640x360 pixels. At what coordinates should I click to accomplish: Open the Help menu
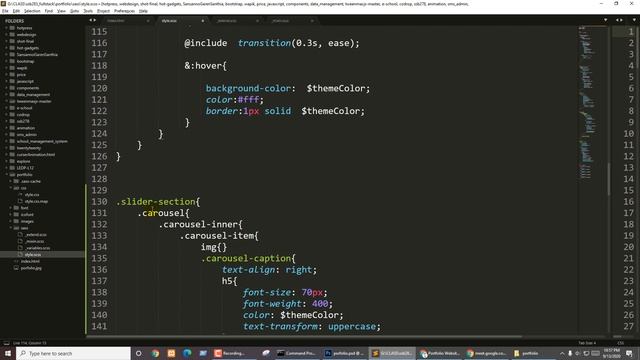pyautogui.click(x=143, y=11)
